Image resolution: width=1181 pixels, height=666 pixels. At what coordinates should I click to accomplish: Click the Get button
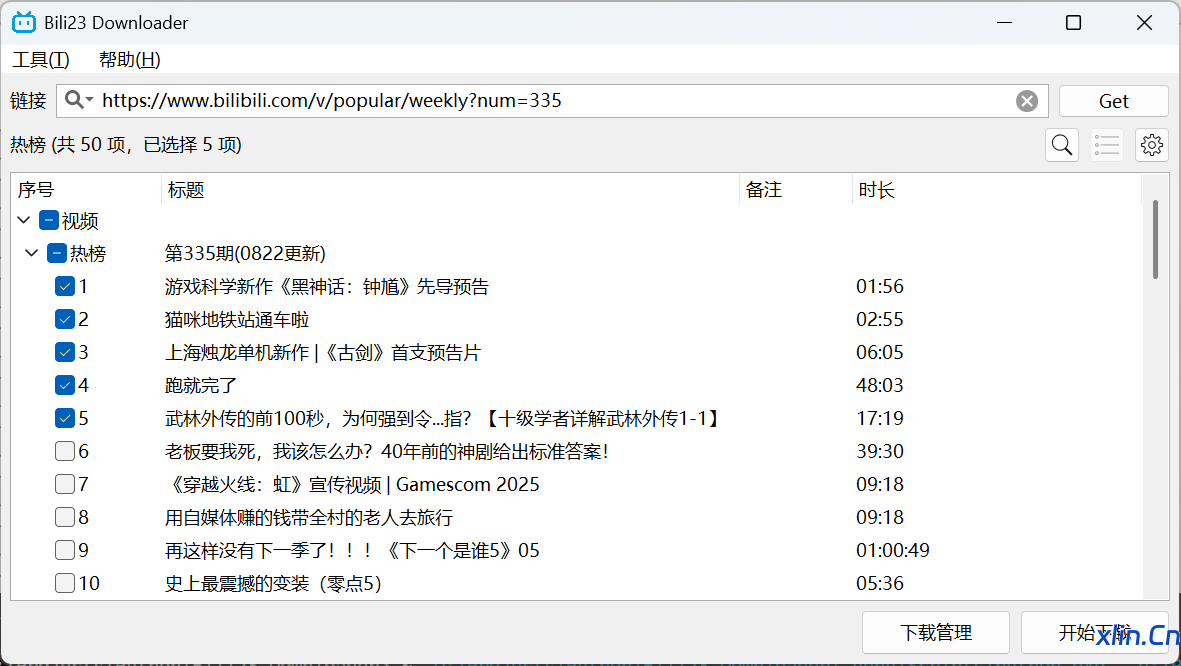(1114, 101)
